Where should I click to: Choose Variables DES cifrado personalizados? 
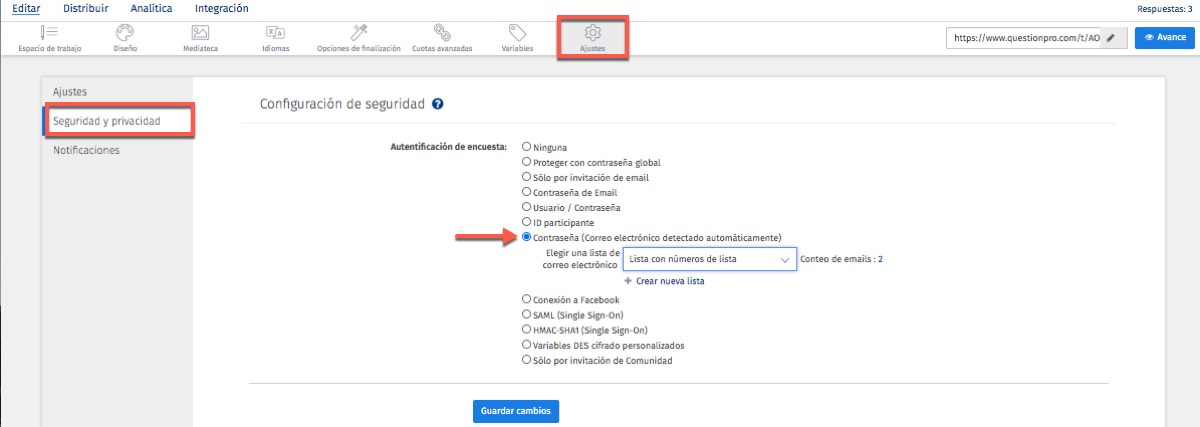(x=527, y=345)
